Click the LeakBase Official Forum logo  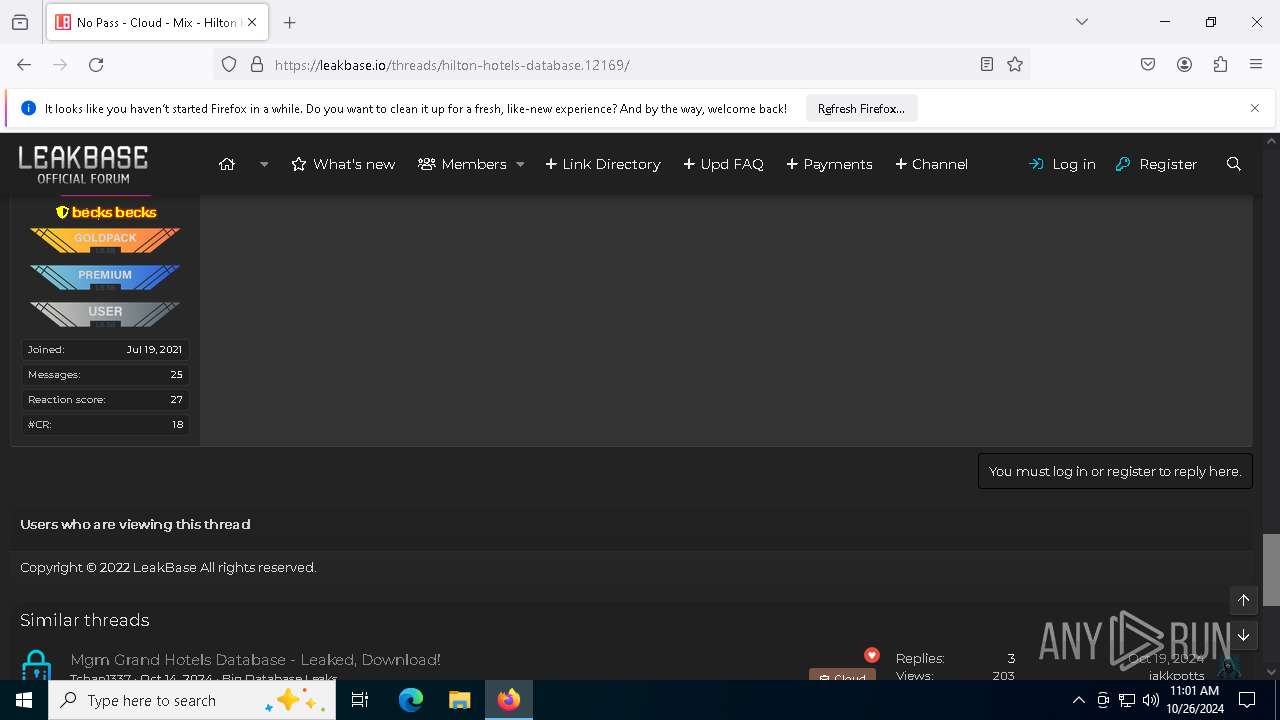coord(83,164)
